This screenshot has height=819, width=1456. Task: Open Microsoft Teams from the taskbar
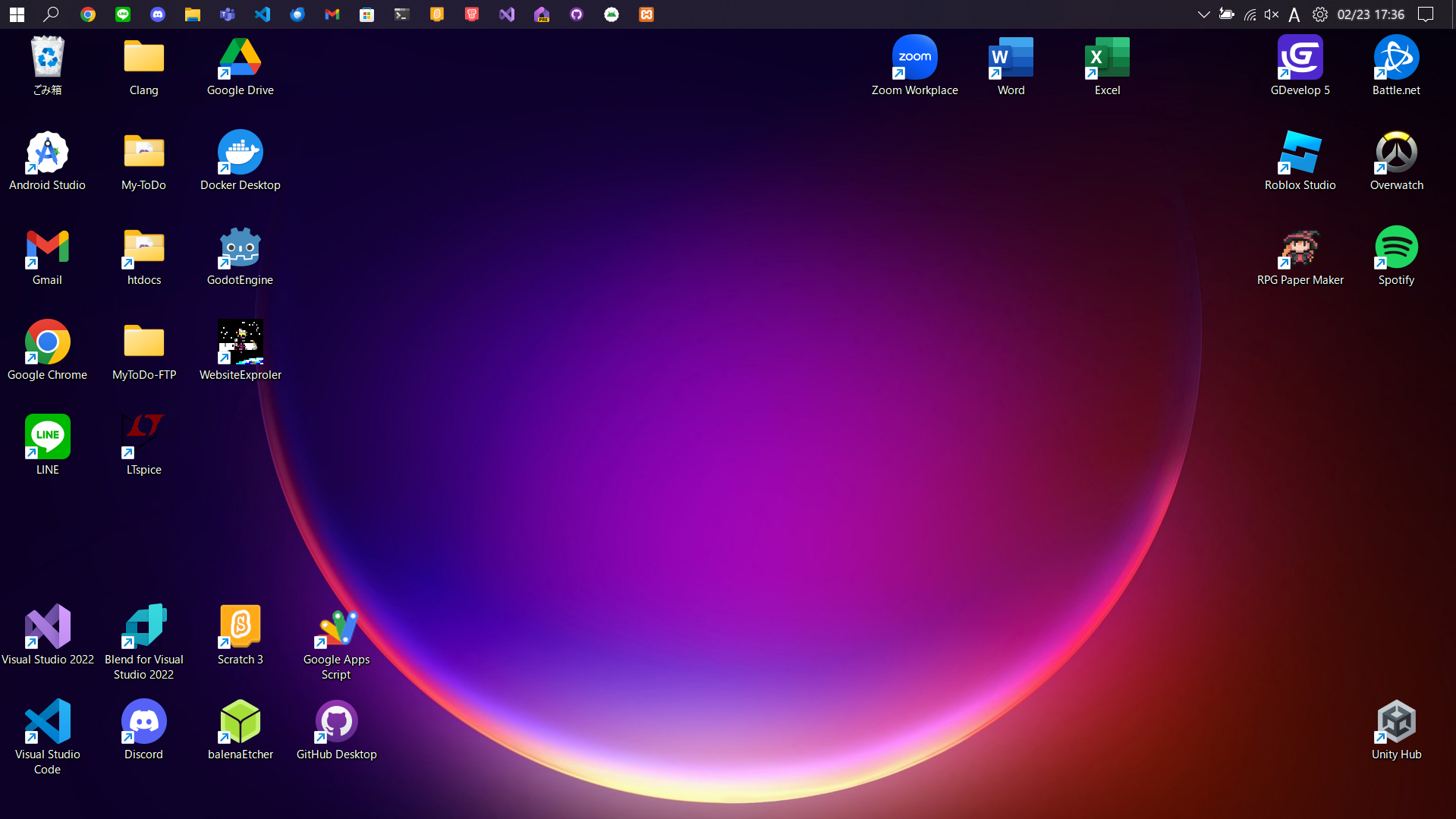[x=228, y=14]
